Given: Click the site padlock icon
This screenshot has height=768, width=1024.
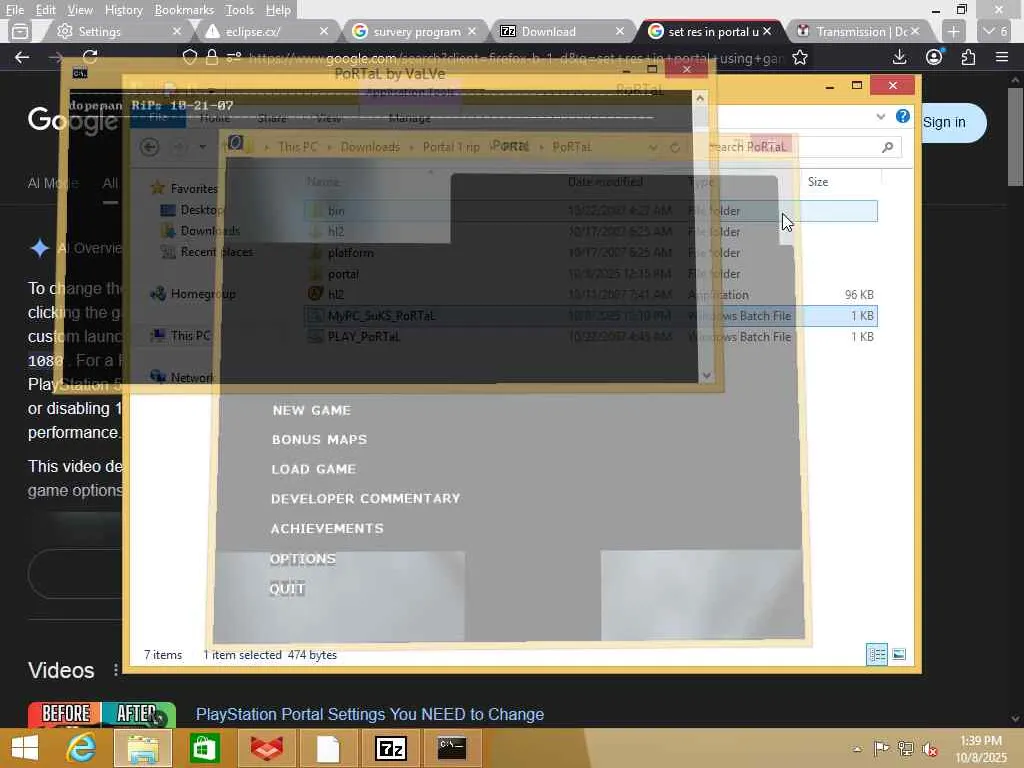Looking at the screenshot, I should pyautogui.click(x=212, y=57).
